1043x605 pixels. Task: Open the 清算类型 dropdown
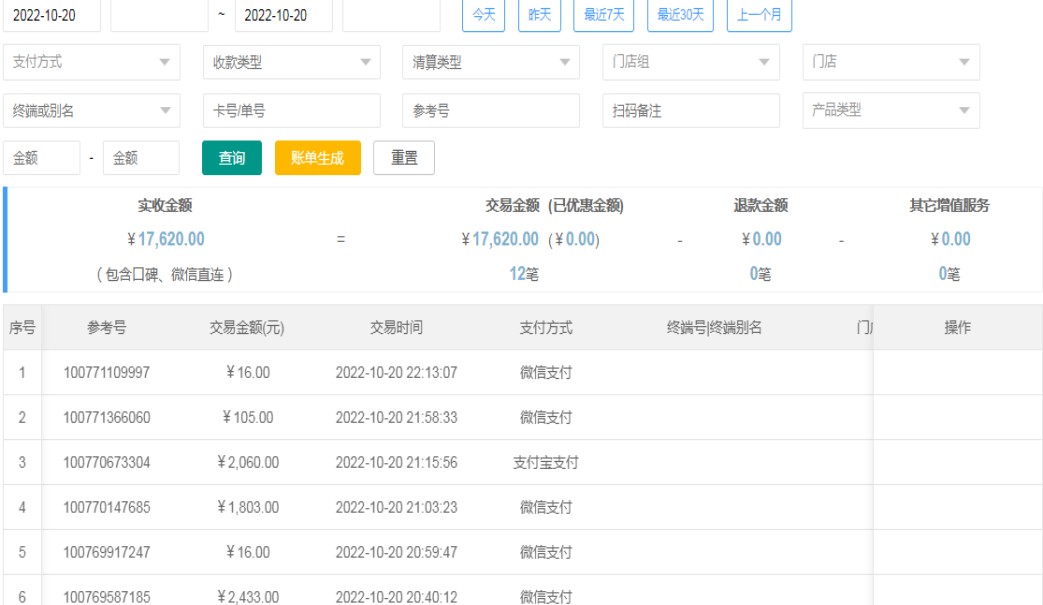[491, 62]
